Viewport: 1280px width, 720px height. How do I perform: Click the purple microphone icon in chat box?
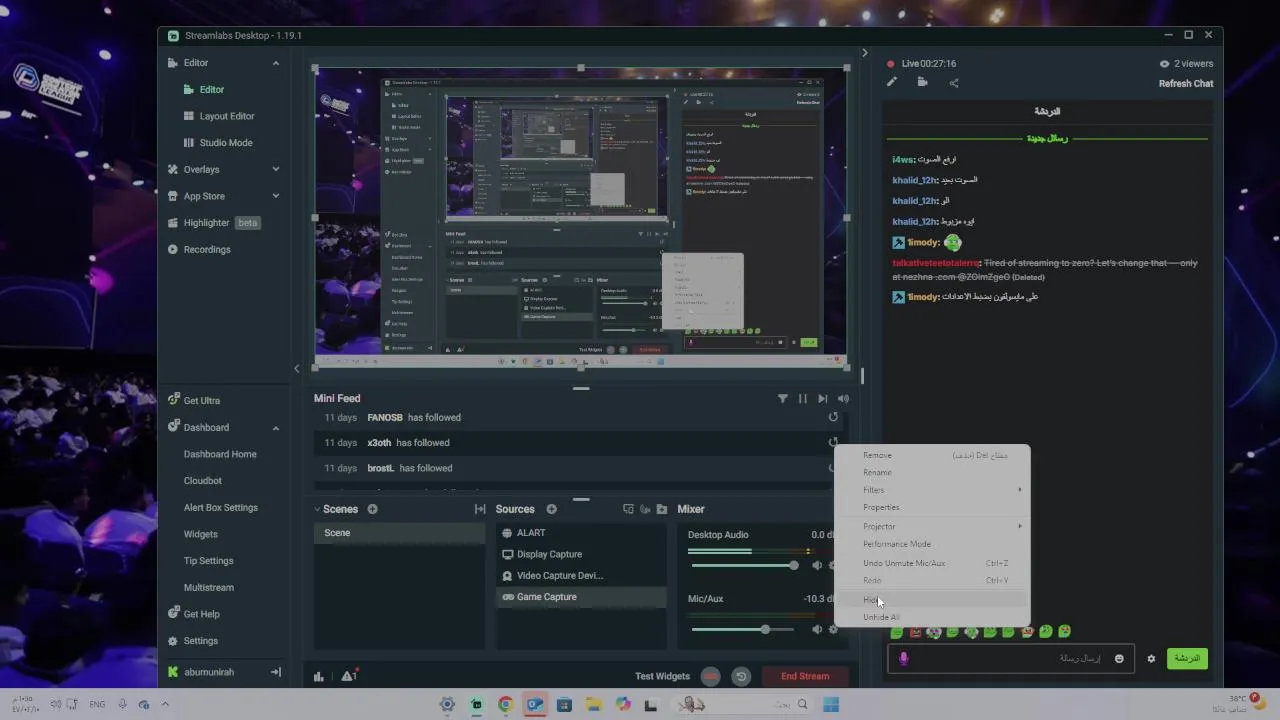click(904, 659)
